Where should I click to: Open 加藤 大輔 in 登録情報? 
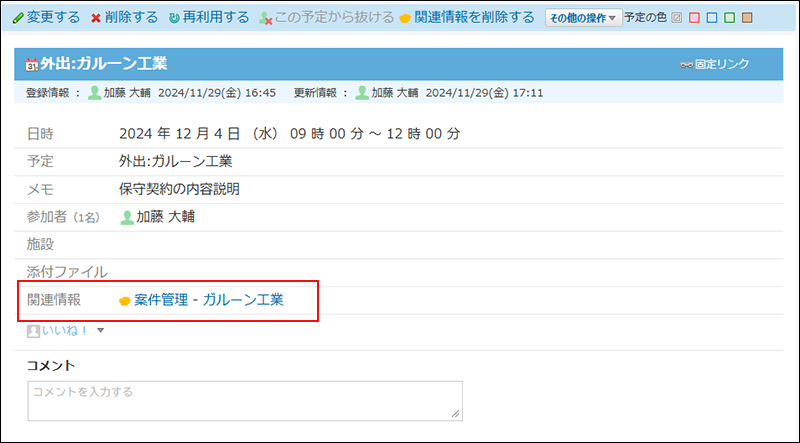point(127,93)
